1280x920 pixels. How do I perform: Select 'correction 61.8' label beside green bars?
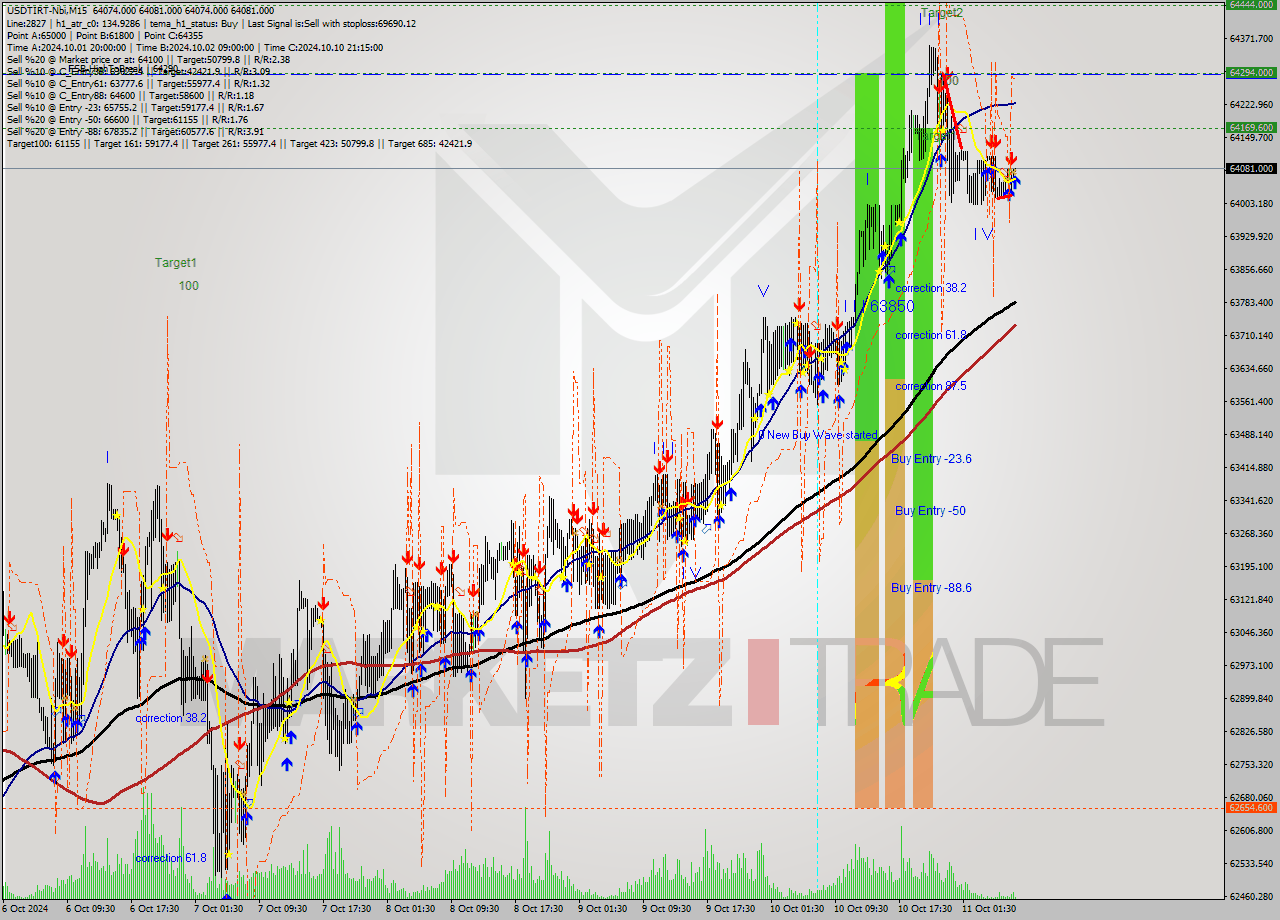[x=931, y=335]
